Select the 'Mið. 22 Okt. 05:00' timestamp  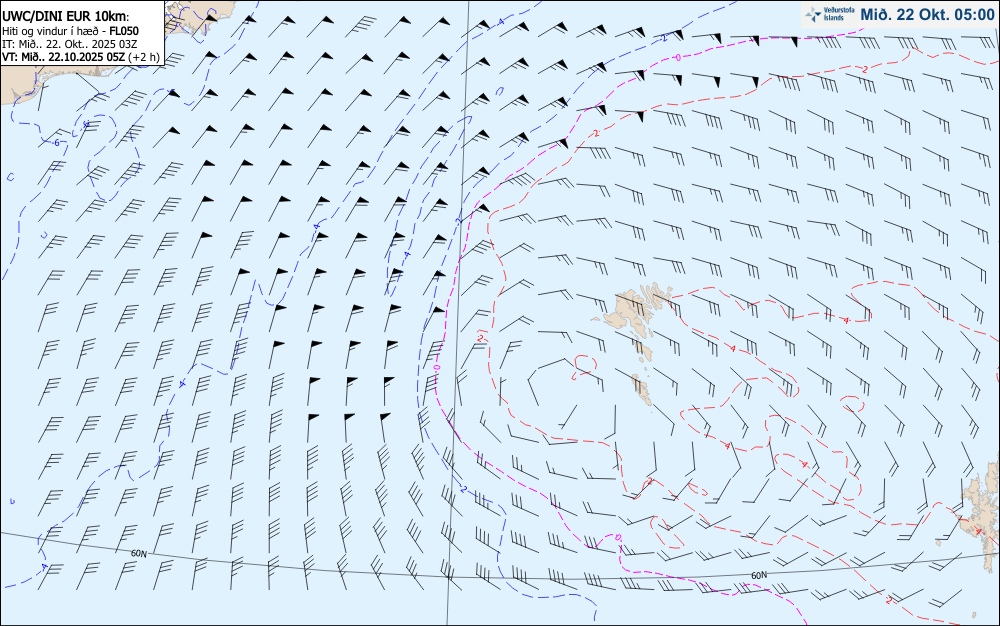coord(927,15)
